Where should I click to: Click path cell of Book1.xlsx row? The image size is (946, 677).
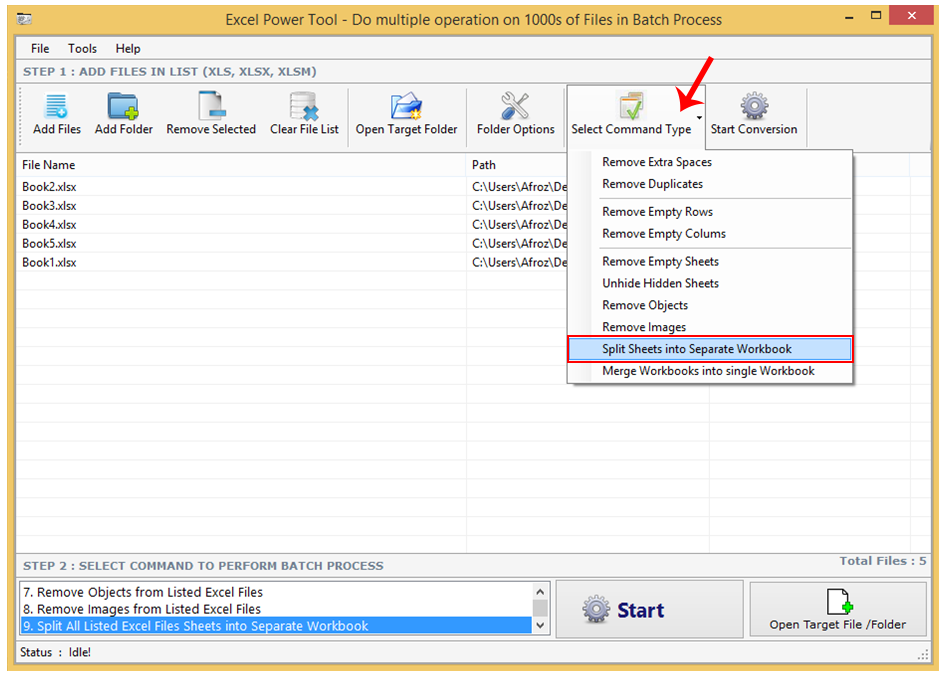tap(519, 262)
